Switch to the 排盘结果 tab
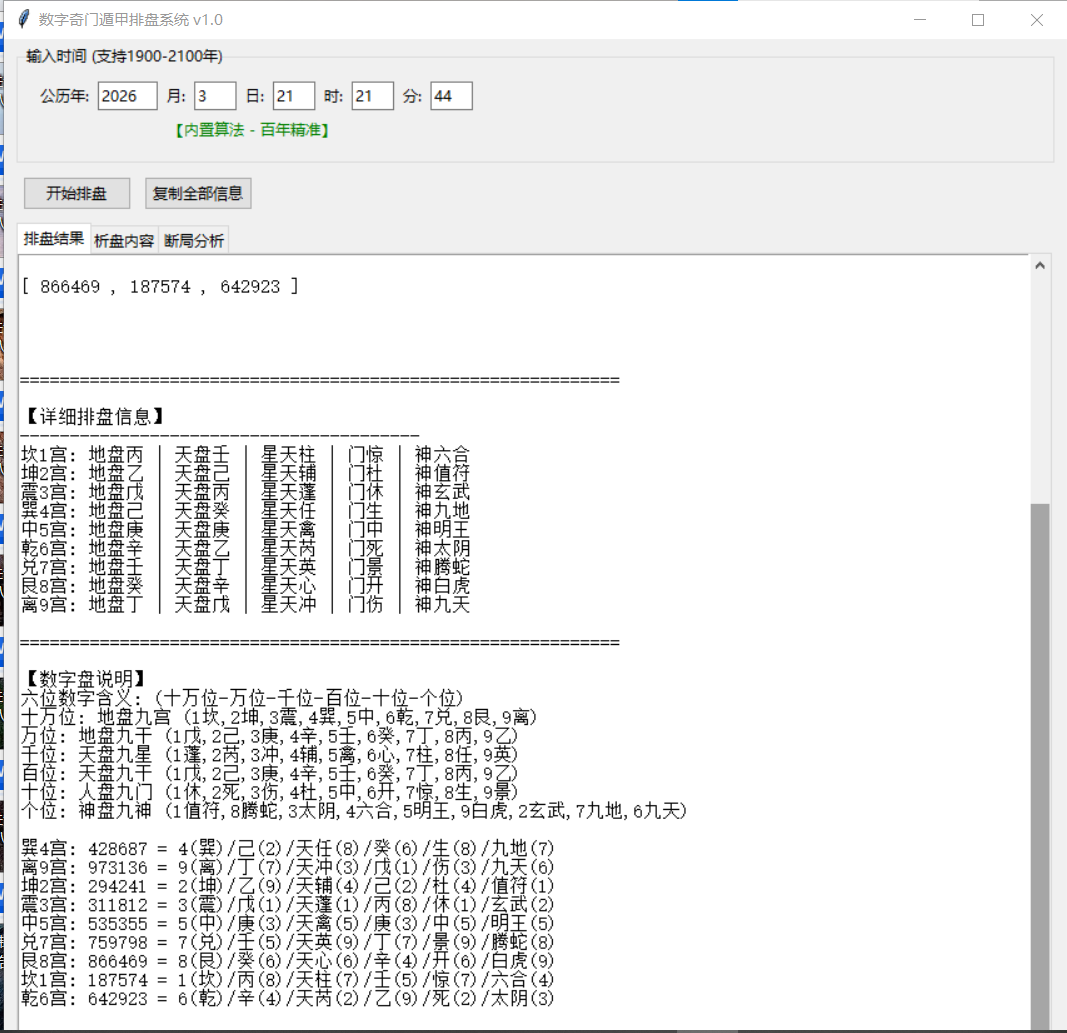 [54, 239]
